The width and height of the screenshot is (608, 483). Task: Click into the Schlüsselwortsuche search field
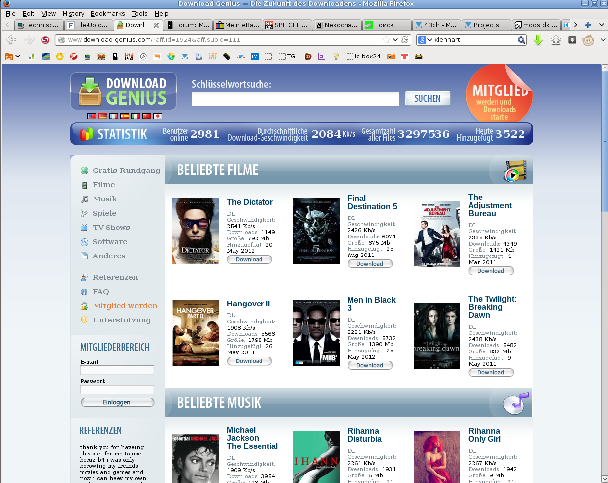(295, 99)
